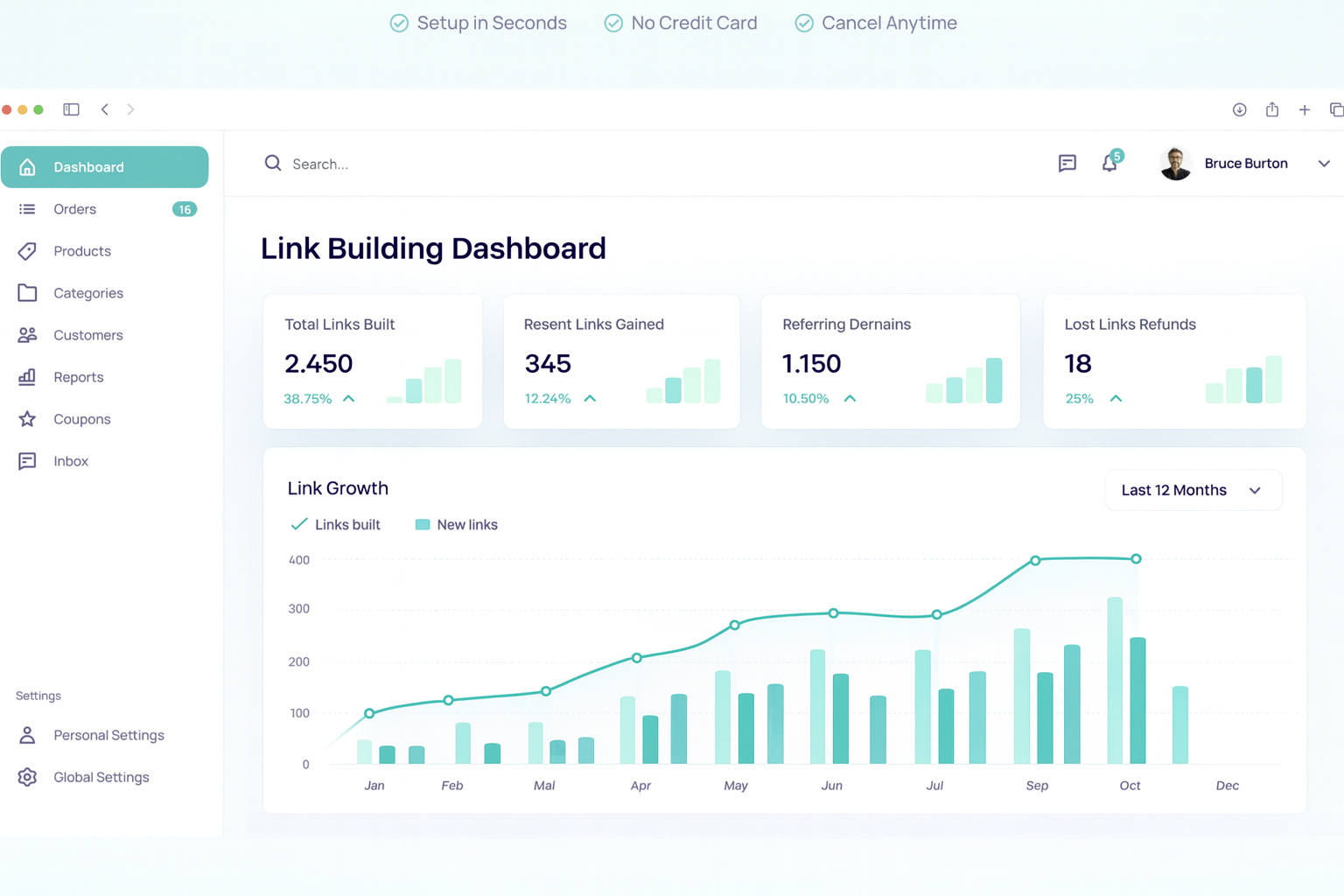
Task: Go to Reports in the sidebar
Action: click(79, 377)
